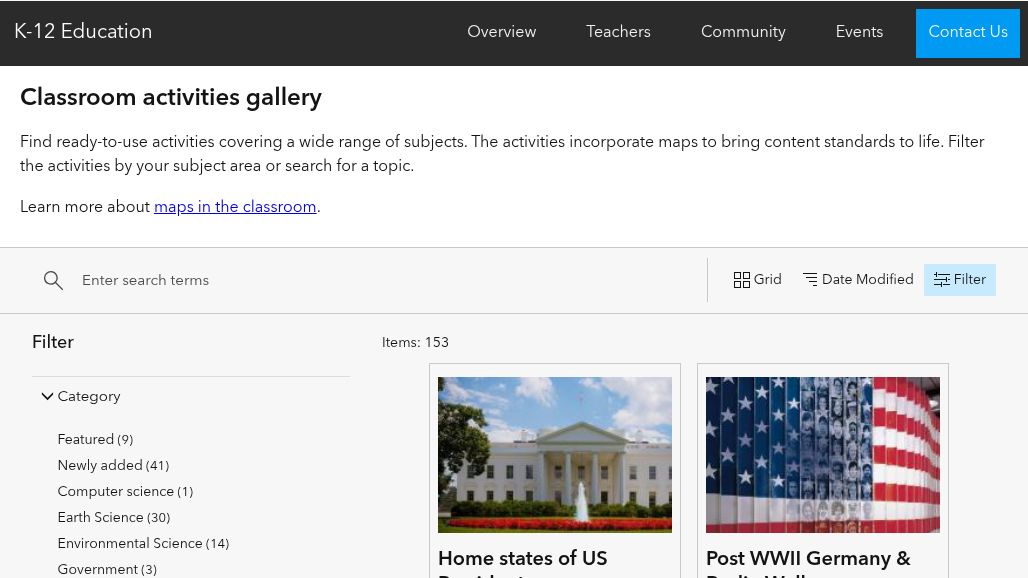Click the Contact Us button
The image size is (1028, 578).
pyautogui.click(x=968, y=32)
